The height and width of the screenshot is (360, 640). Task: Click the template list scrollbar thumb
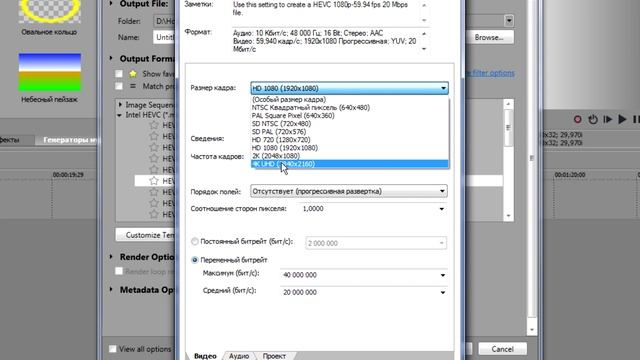(x=508, y=128)
